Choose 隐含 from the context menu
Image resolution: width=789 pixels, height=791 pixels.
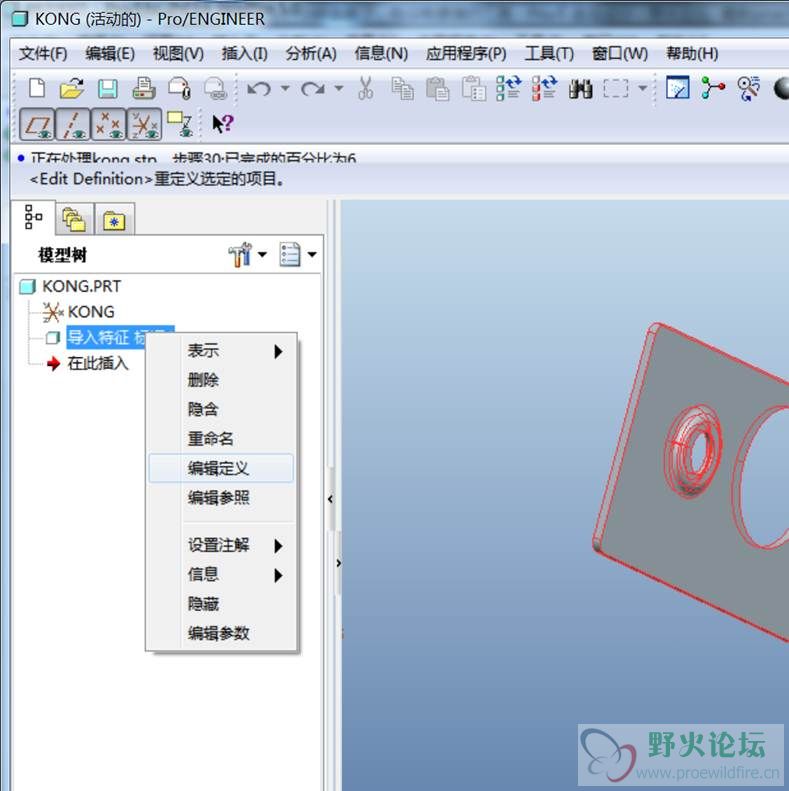(x=220, y=409)
